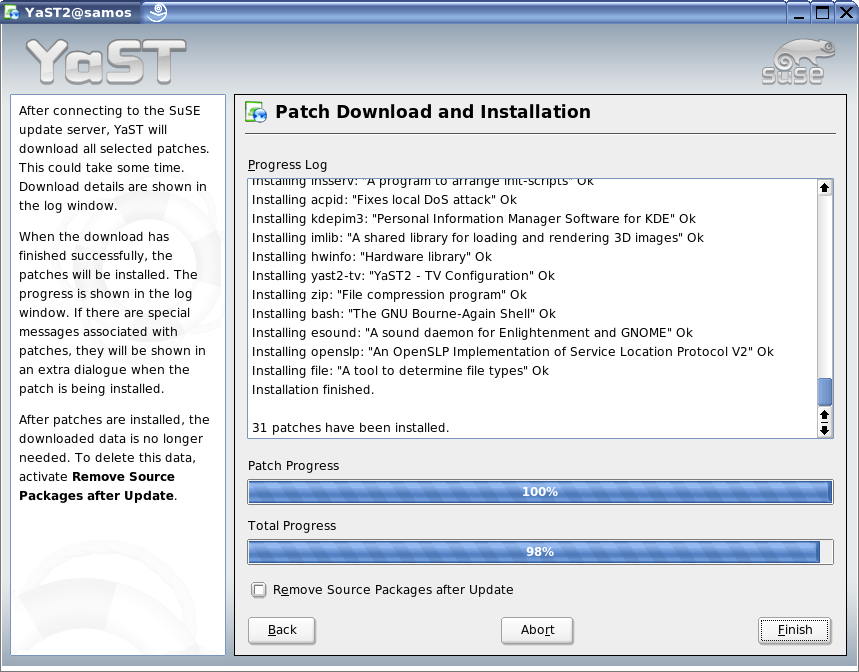859x672 pixels.
Task: Click the large YaST logo banner
Action: [x=106, y=61]
